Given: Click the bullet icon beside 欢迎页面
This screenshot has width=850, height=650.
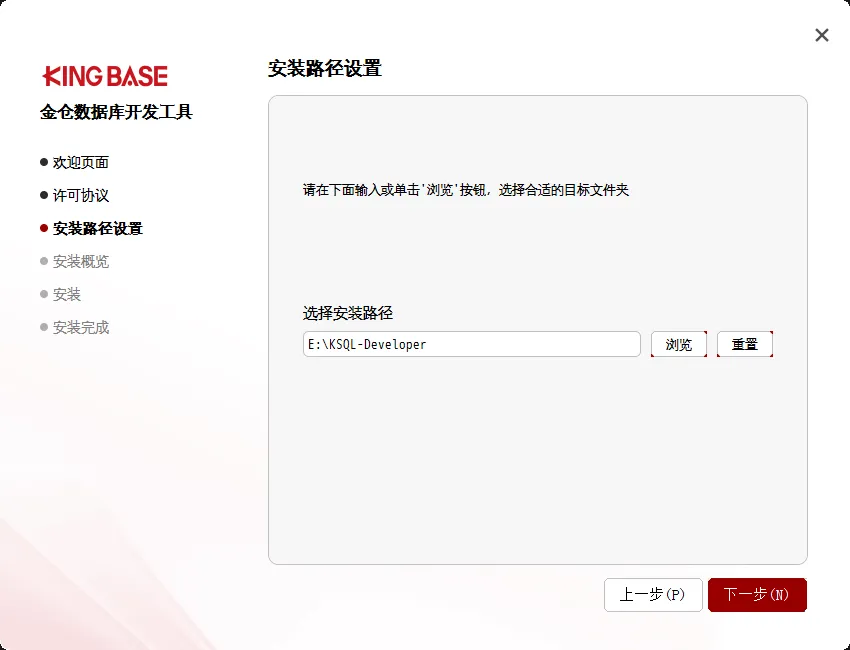Looking at the screenshot, I should [42, 161].
